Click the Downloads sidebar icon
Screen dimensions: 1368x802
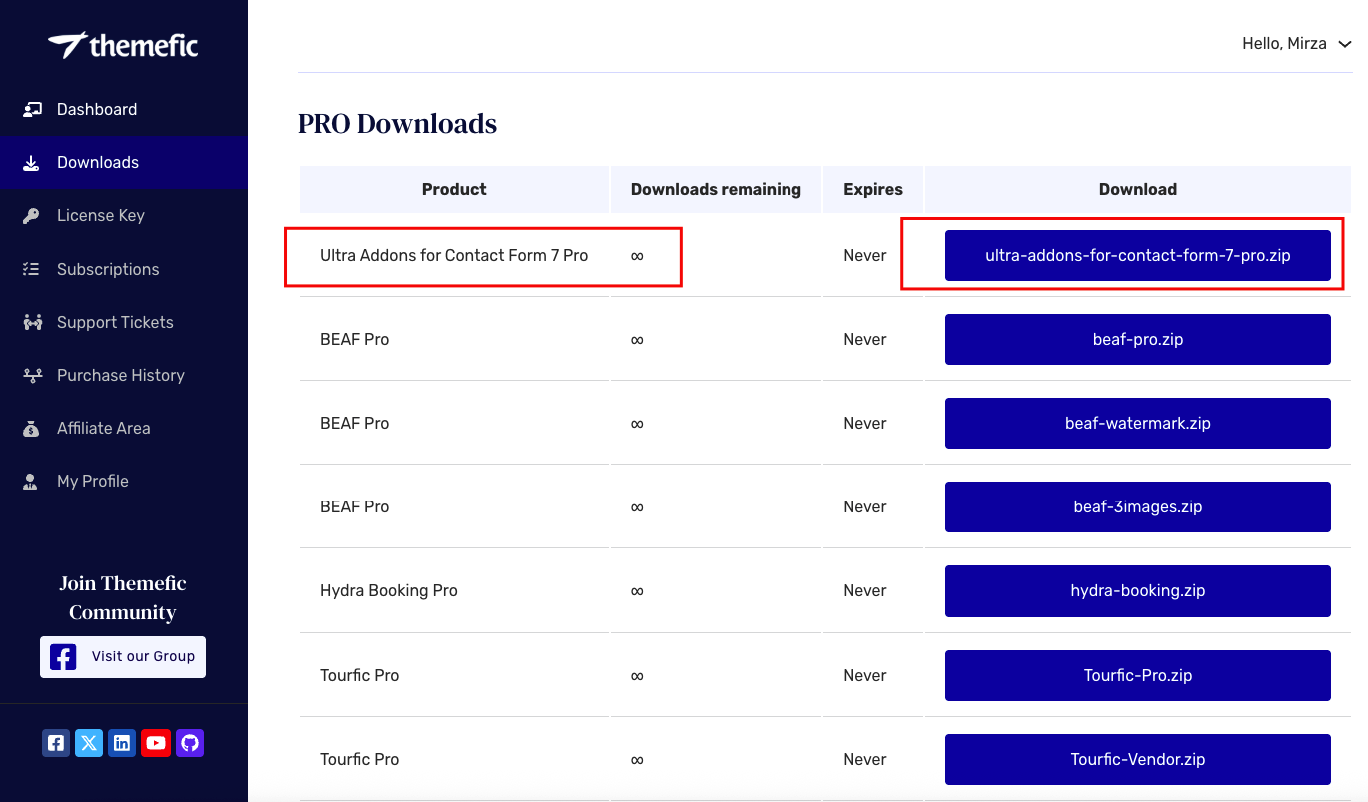[32, 162]
